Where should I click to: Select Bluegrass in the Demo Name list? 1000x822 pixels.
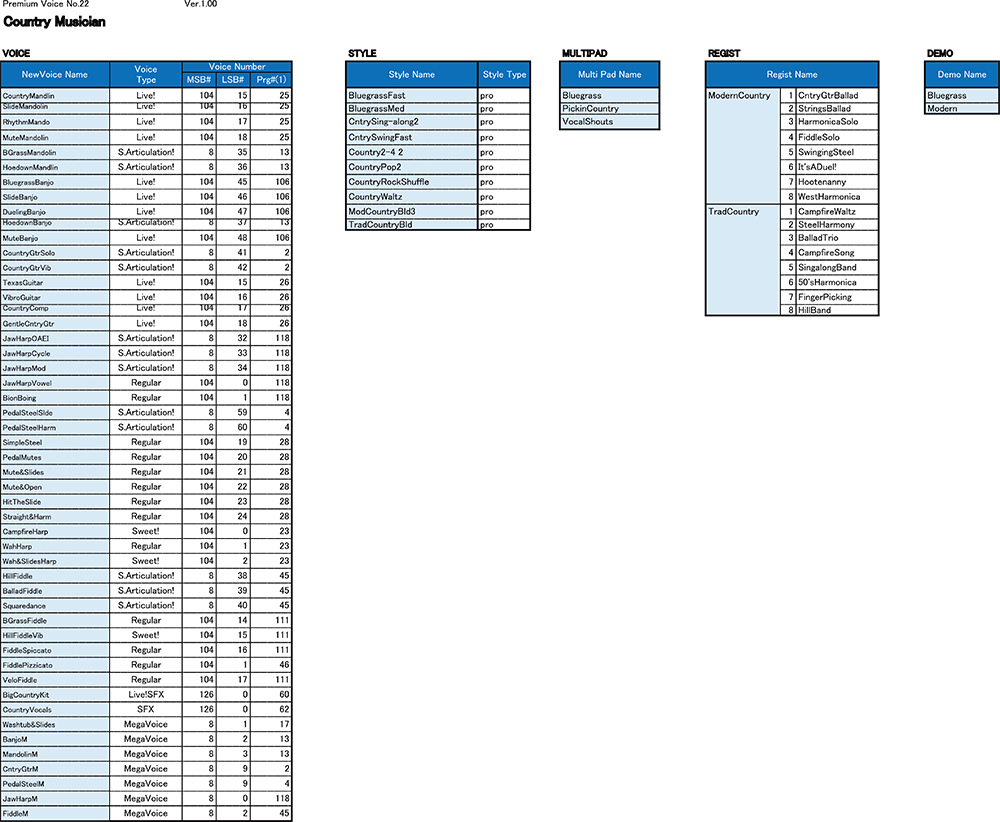point(961,96)
